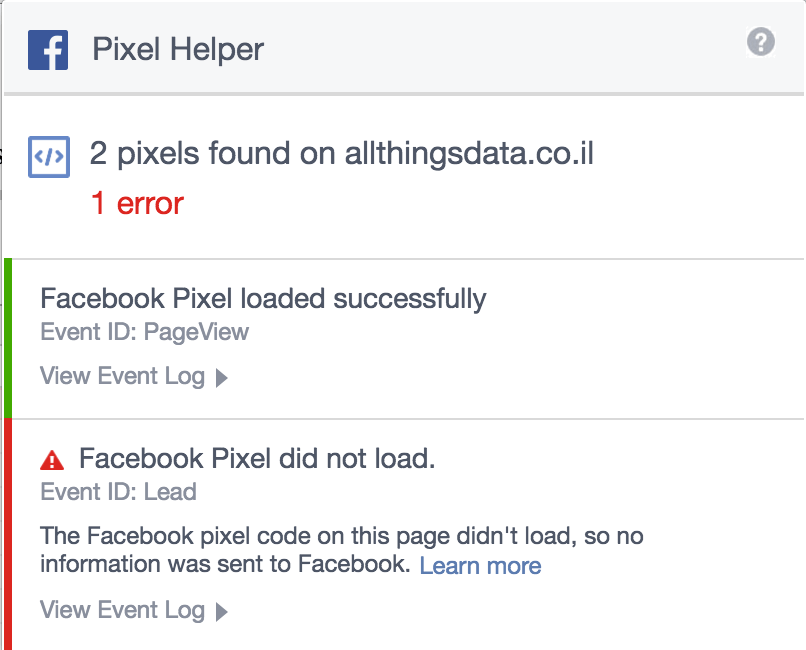The height and width of the screenshot is (650, 806).
Task: Click 'Facebook Pixel did not load.' heading
Action: [x=257, y=458]
